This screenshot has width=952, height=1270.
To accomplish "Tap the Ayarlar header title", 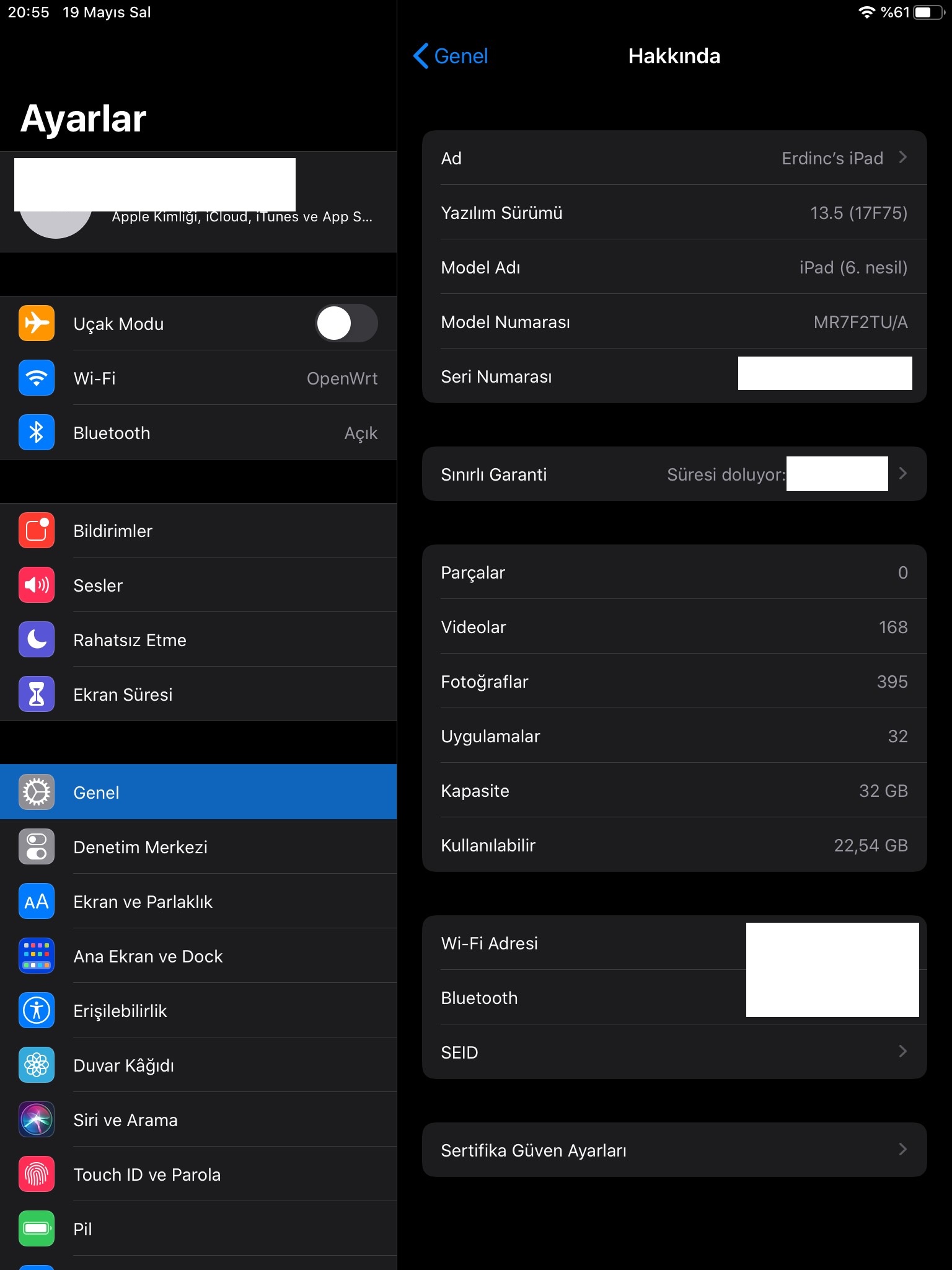I will click(x=83, y=118).
